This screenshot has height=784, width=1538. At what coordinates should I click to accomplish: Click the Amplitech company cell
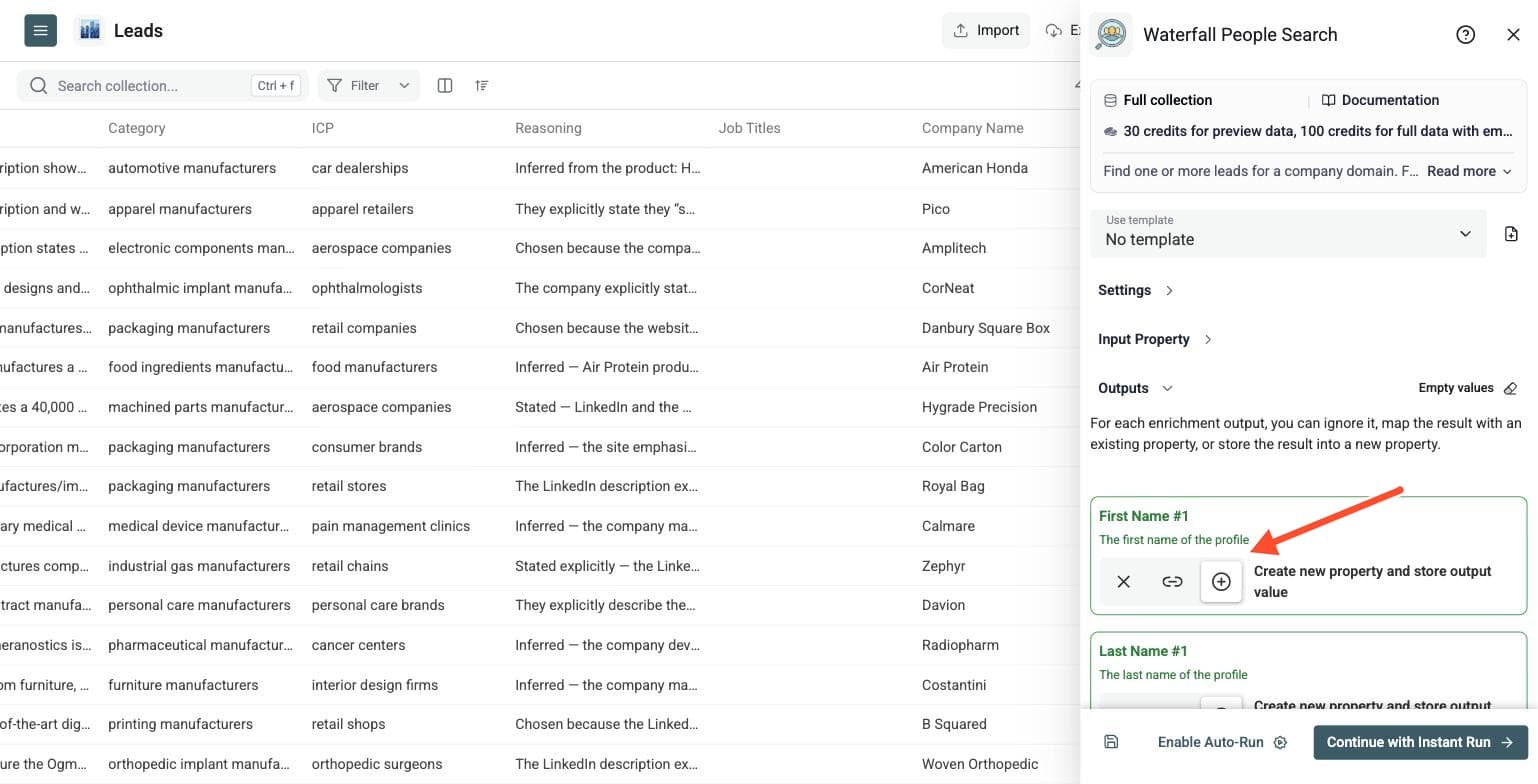[954, 248]
